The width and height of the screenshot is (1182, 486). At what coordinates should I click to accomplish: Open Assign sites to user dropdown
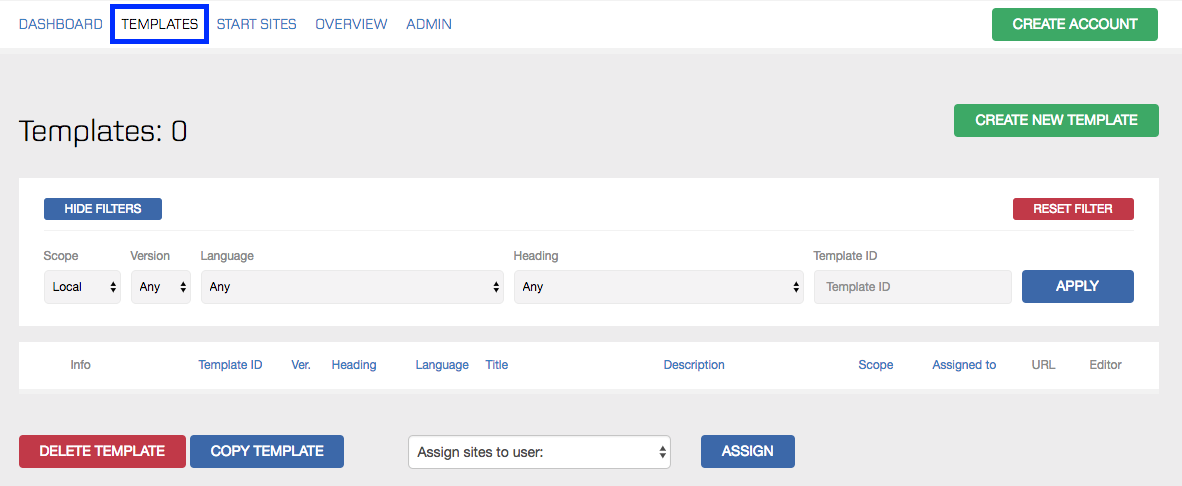pyautogui.click(x=540, y=452)
